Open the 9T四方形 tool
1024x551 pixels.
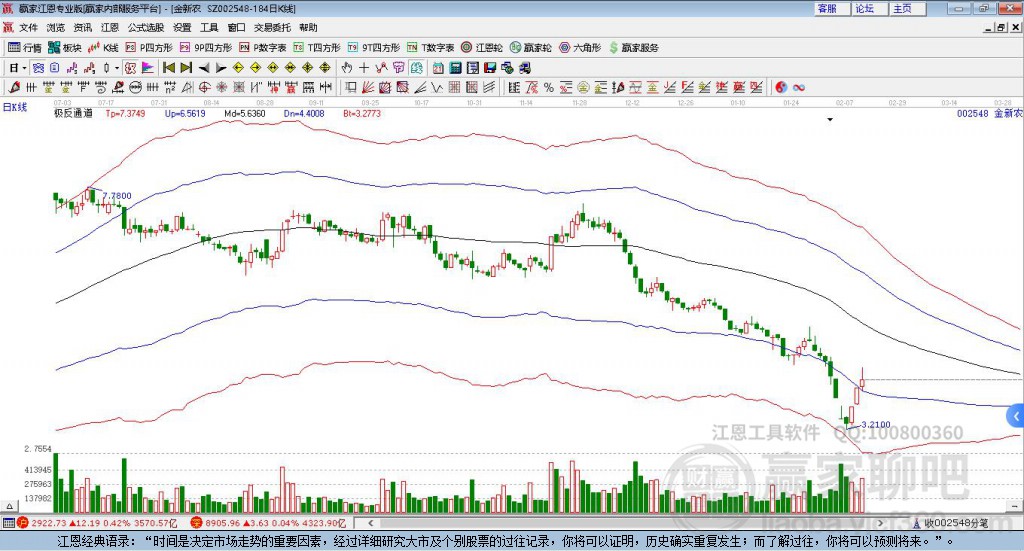pyautogui.click(x=374, y=48)
